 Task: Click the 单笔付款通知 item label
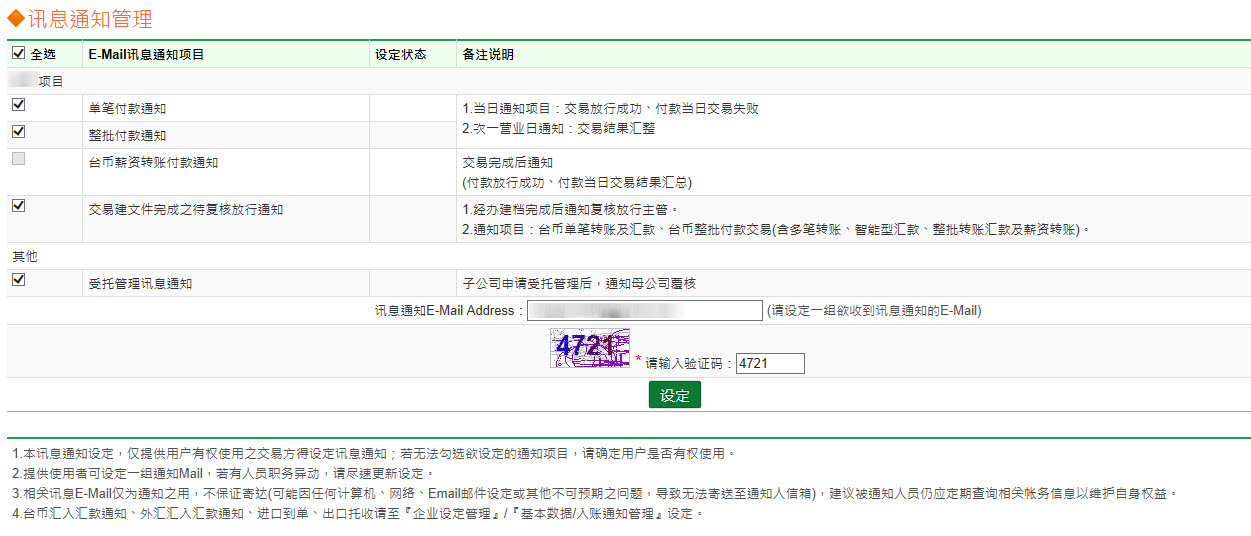tap(127, 108)
